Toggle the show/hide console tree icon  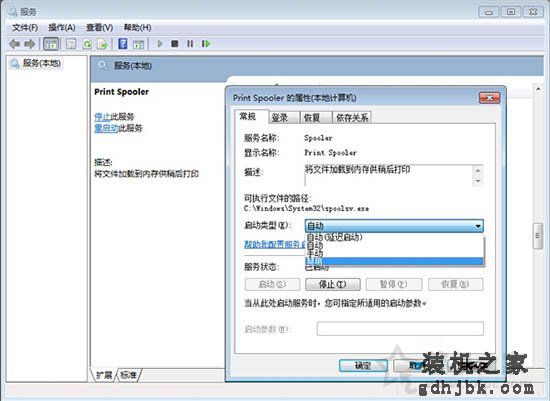click(51, 44)
